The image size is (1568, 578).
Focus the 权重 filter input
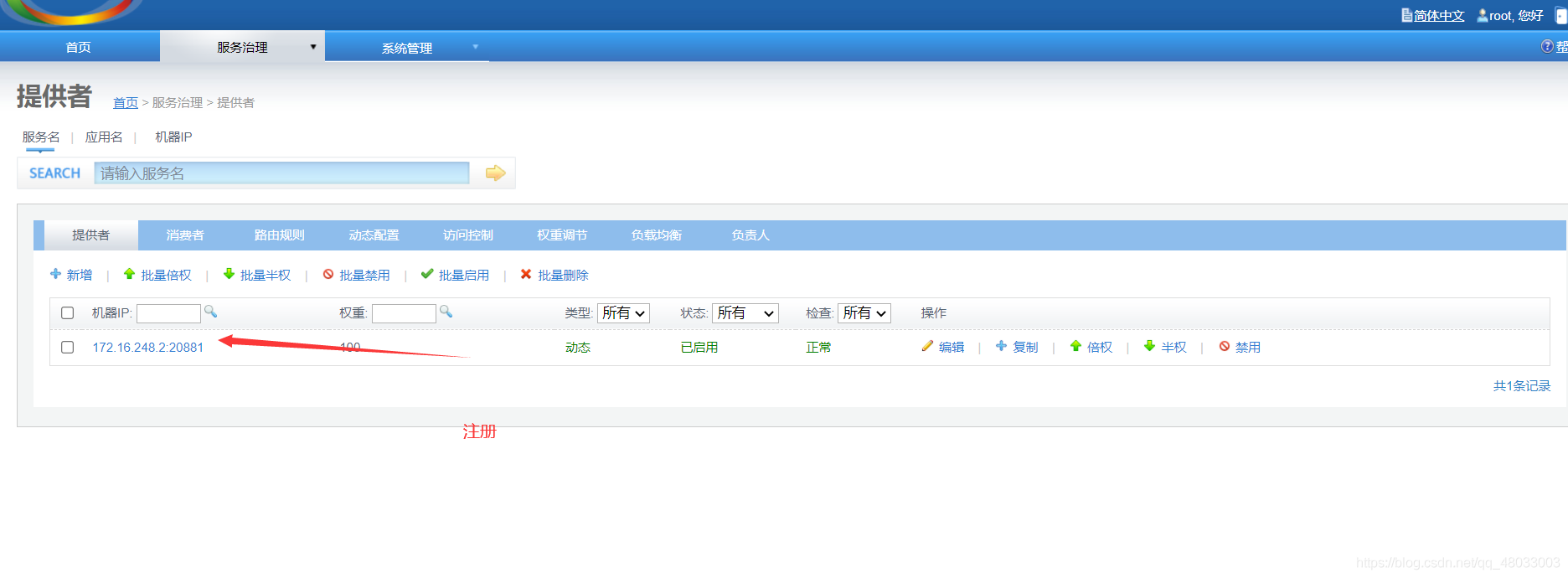[x=404, y=312]
